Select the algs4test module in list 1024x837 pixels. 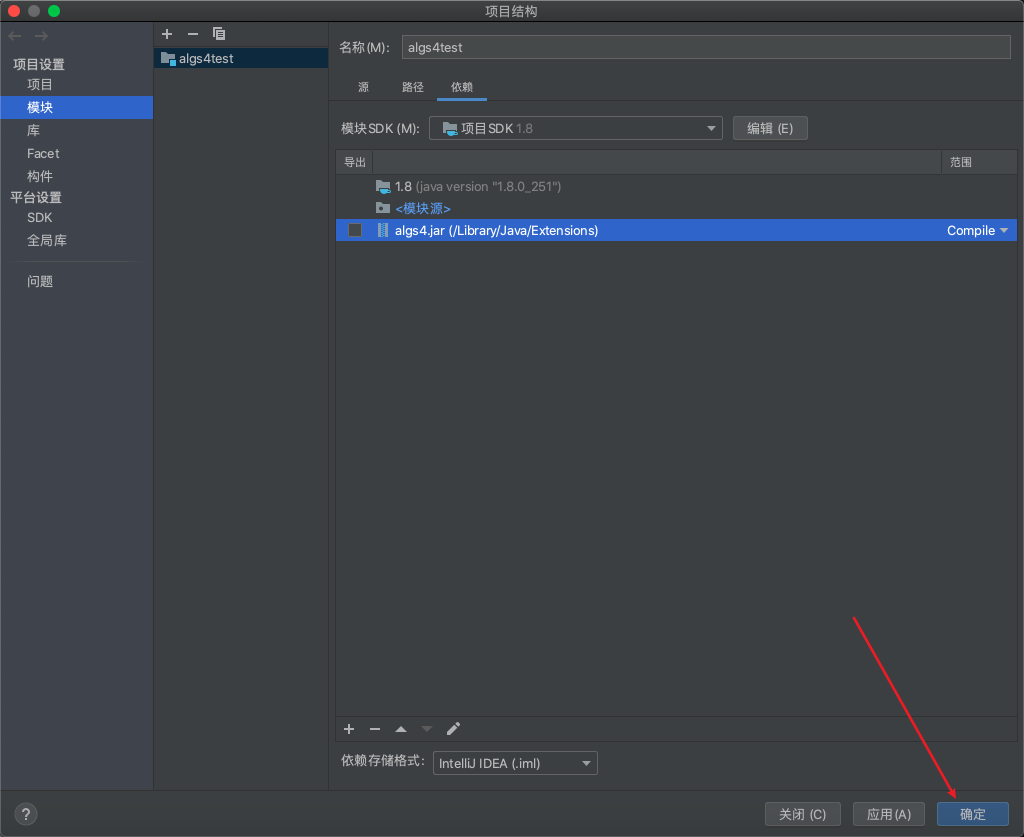pos(241,58)
